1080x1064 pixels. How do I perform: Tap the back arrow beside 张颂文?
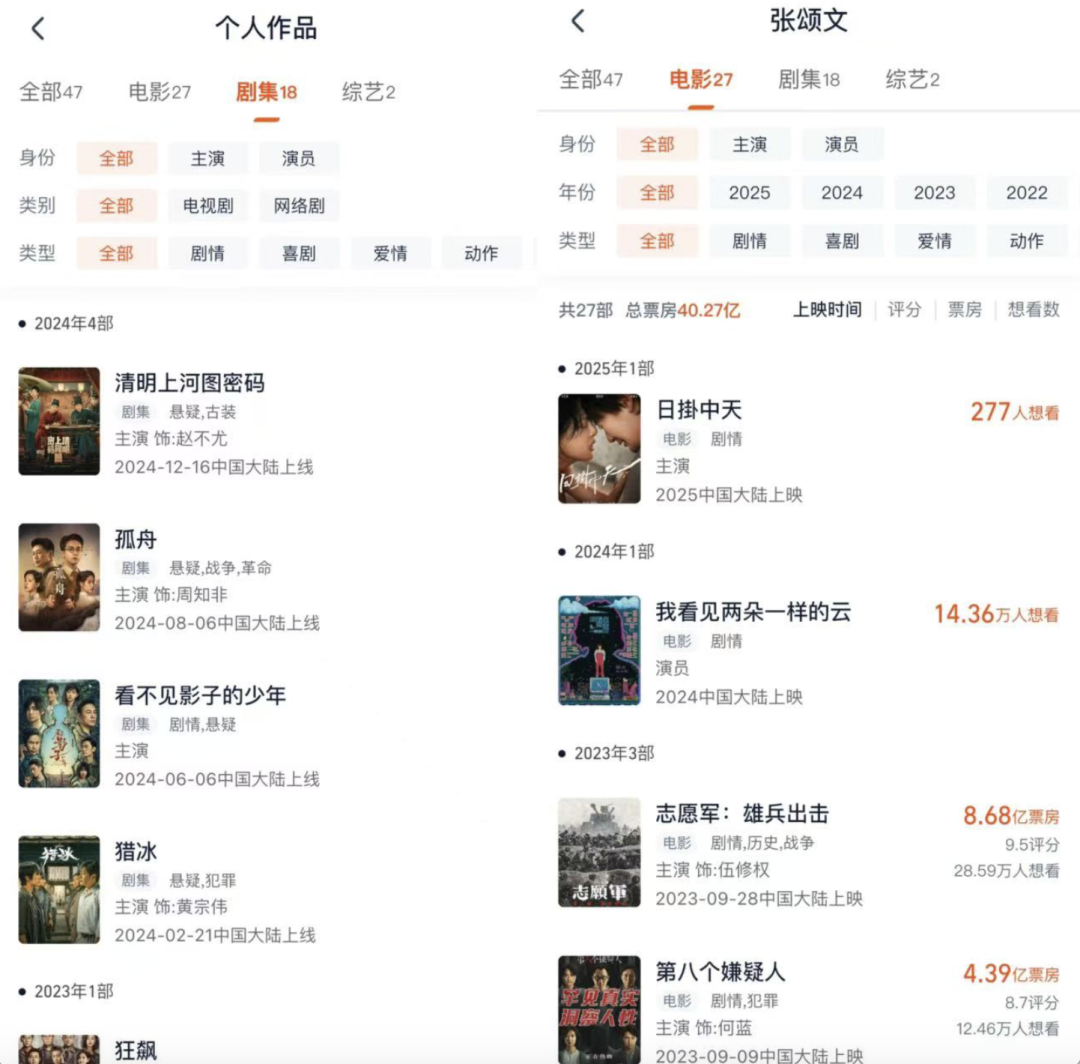(x=578, y=21)
